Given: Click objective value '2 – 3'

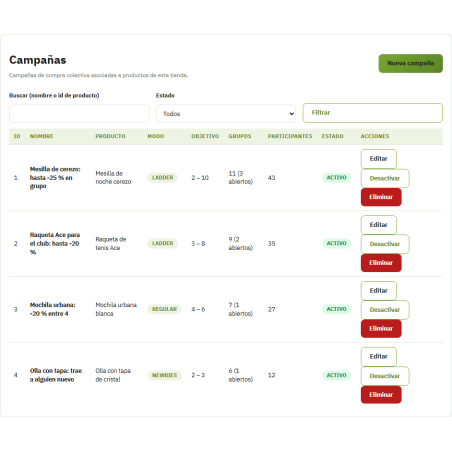Looking at the screenshot, I should [x=198, y=375].
